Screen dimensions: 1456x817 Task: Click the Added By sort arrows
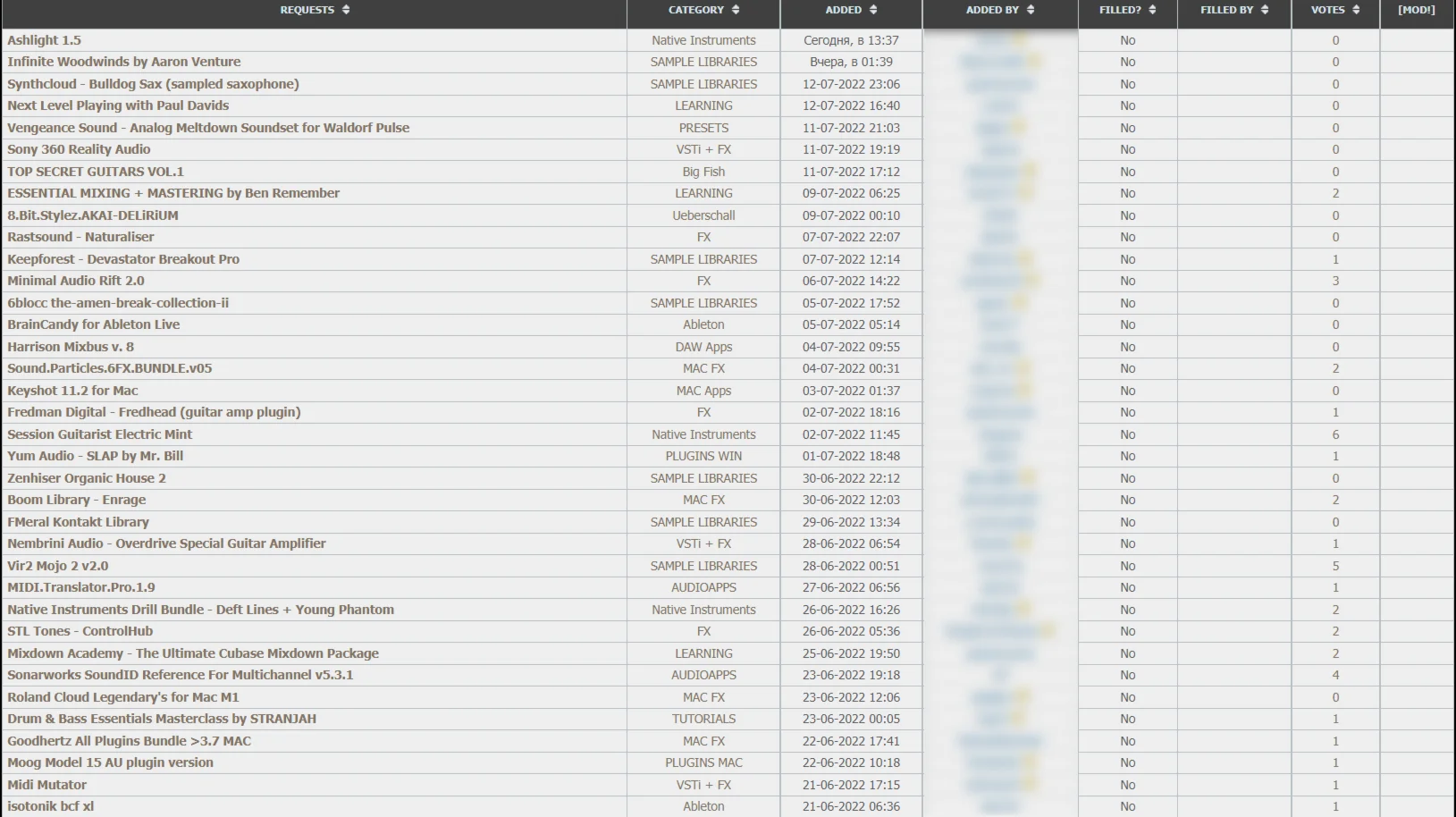pos(1031,10)
